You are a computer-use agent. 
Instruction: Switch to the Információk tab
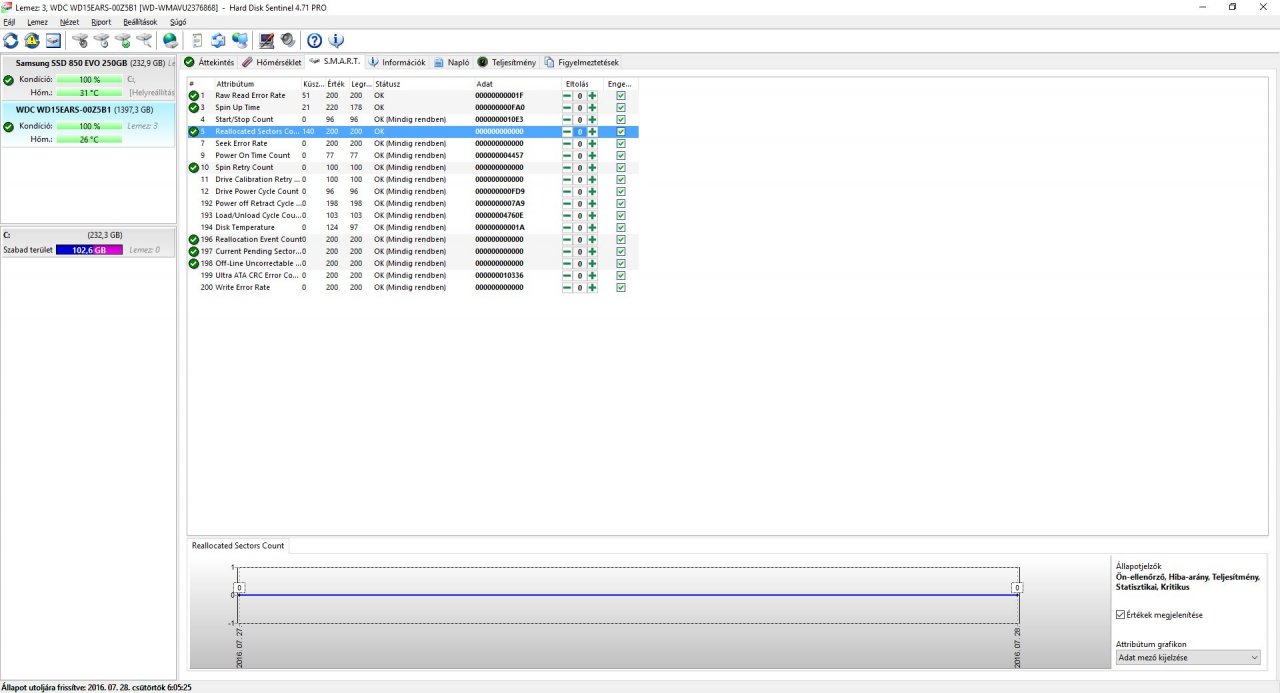click(397, 62)
